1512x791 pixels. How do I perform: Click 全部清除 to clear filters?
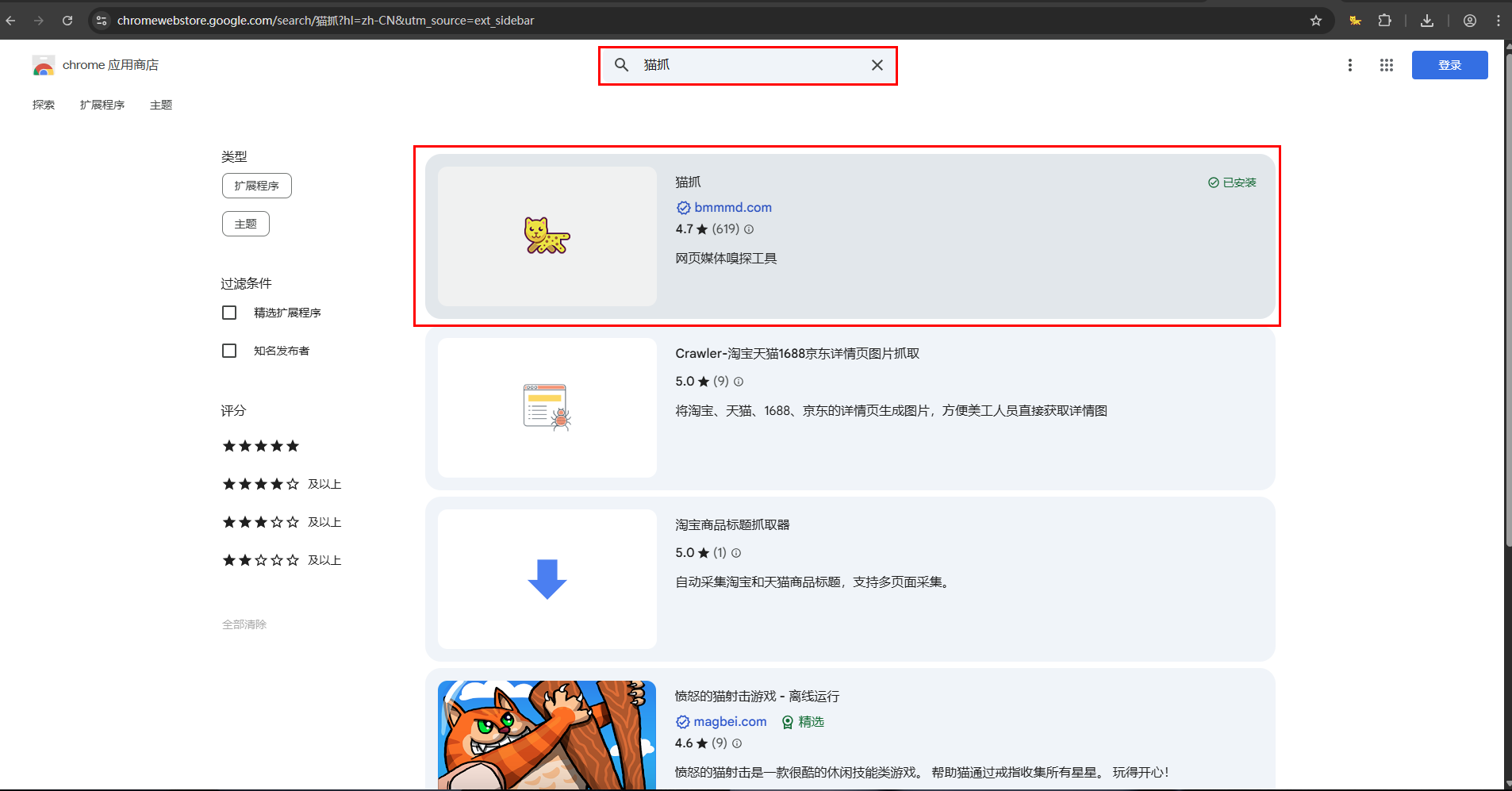click(244, 624)
